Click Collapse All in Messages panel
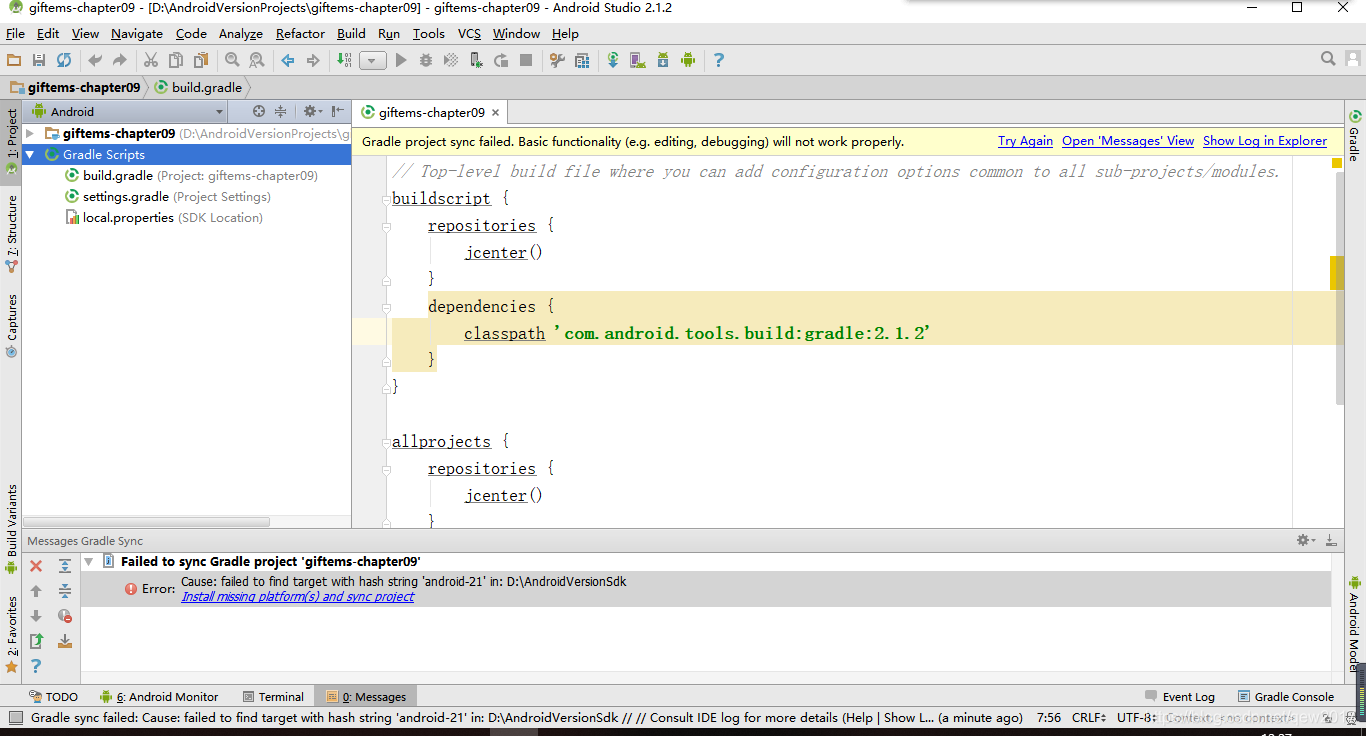The height and width of the screenshot is (736, 1366). (x=65, y=591)
